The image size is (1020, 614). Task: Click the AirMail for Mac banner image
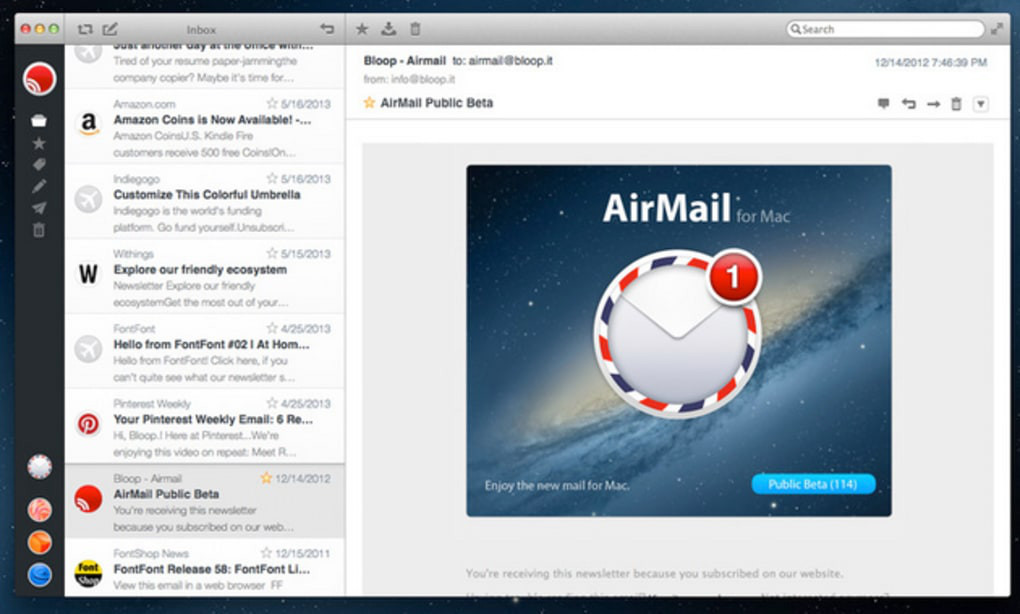(678, 341)
